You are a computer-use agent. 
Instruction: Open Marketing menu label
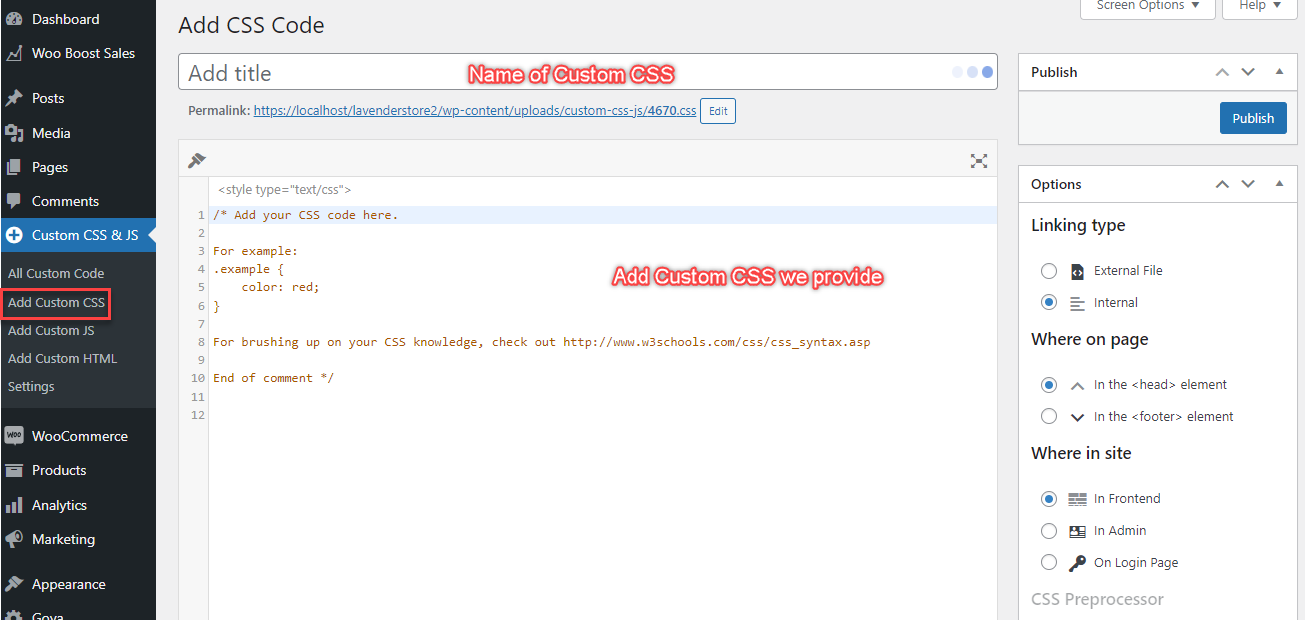tap(64, 539)
